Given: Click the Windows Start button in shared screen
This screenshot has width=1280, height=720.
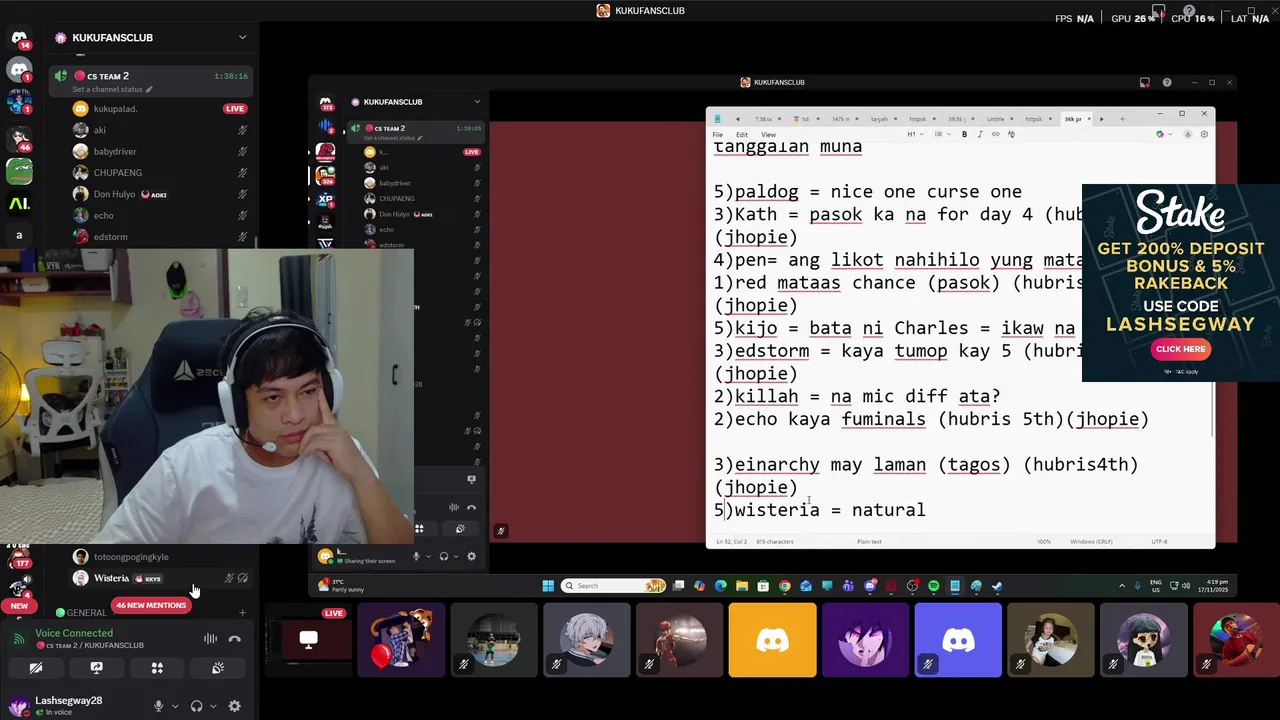Looking at the screenshot, I should coord(548,586).
